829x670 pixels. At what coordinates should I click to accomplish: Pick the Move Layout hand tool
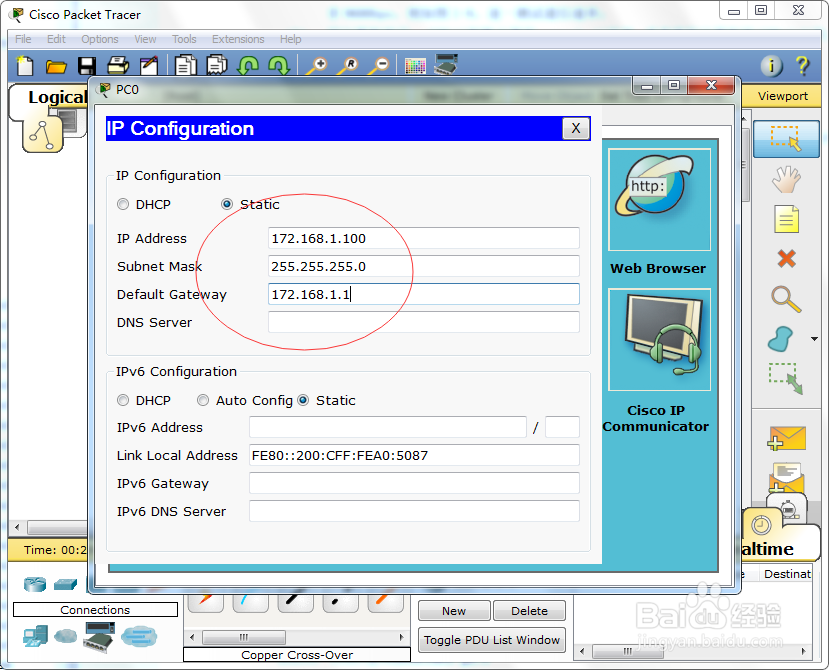[x=786, y=179]
